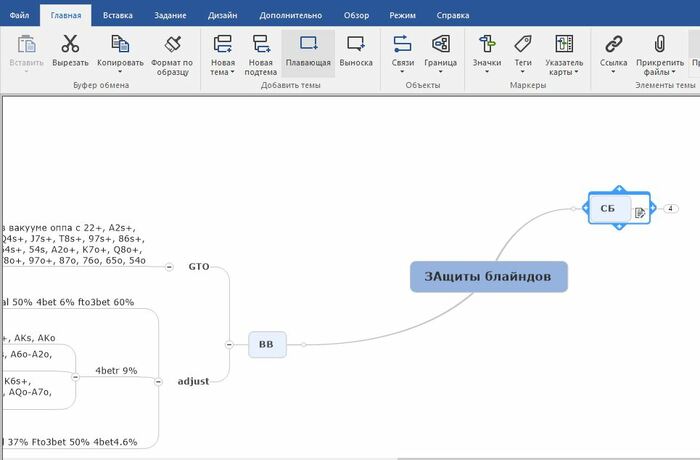Click the Связи relationship icon
Viewport: 700px width, 460px height.
(x=402, y=44)
